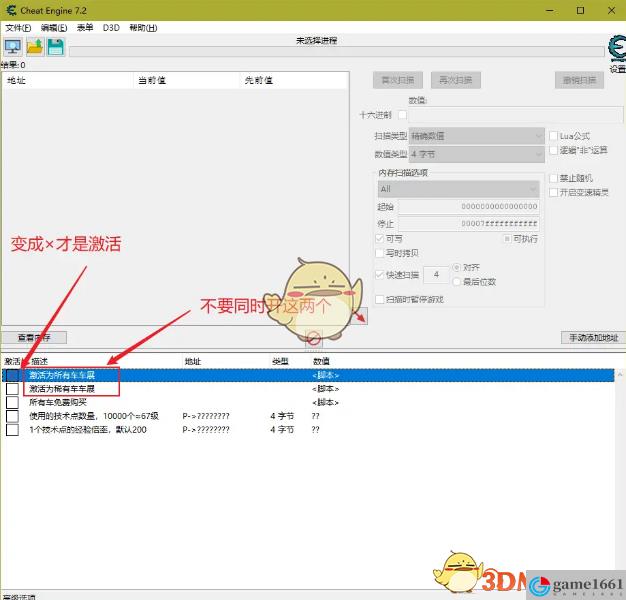Click the save floppy disk icon
Image resolution: width=626 pixels, height=600 pixels.
coord(56,46)
